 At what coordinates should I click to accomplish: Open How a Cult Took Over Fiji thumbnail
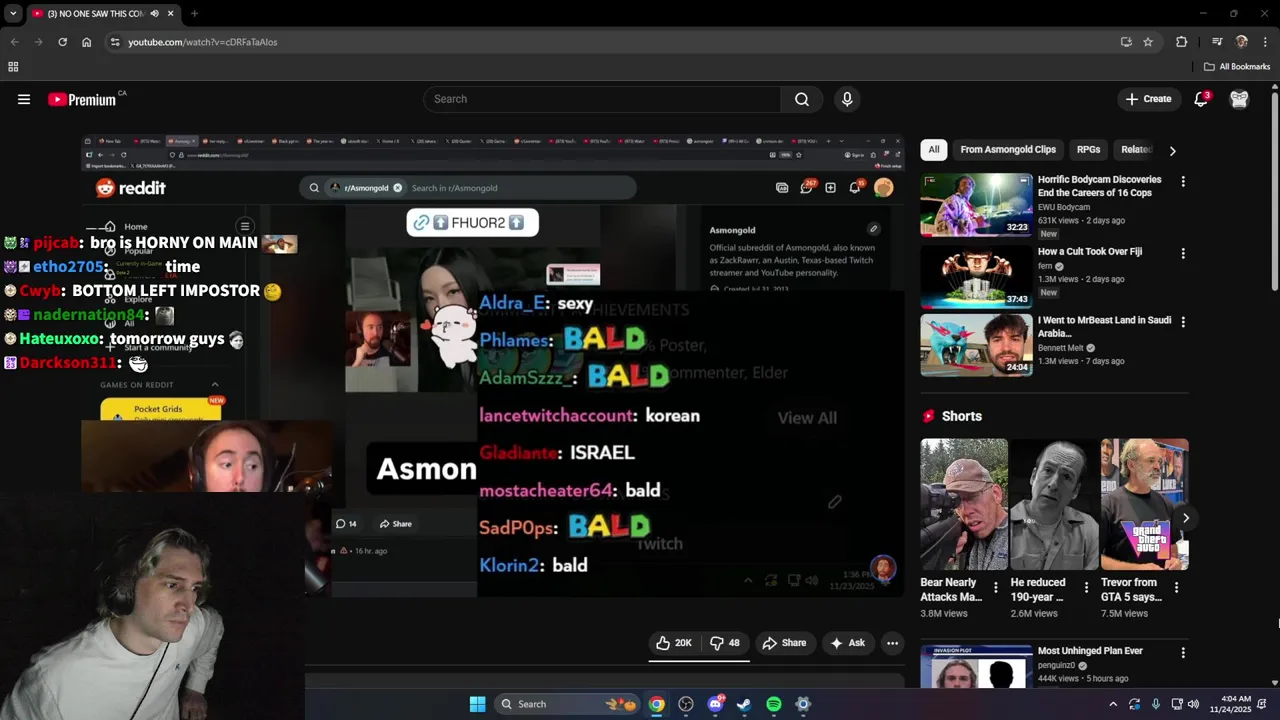click(x=976, y=275)
